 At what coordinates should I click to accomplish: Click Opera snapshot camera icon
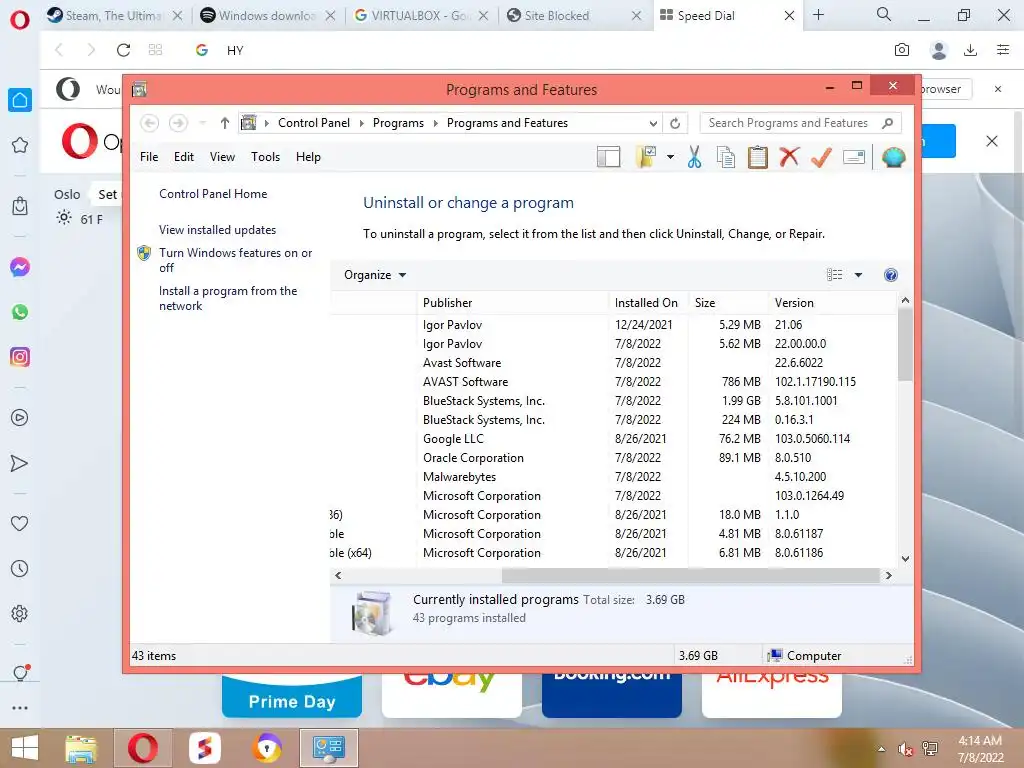(x=902, y=50)
